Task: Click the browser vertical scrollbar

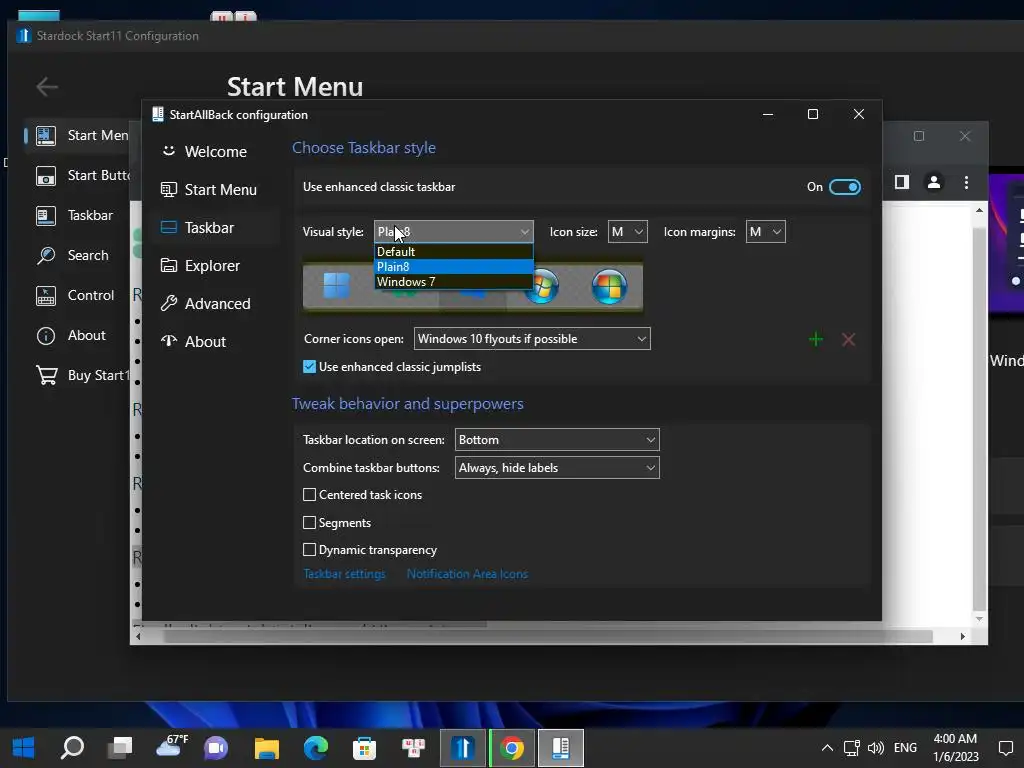Action: pyautogui.click(x=979, y=418)
